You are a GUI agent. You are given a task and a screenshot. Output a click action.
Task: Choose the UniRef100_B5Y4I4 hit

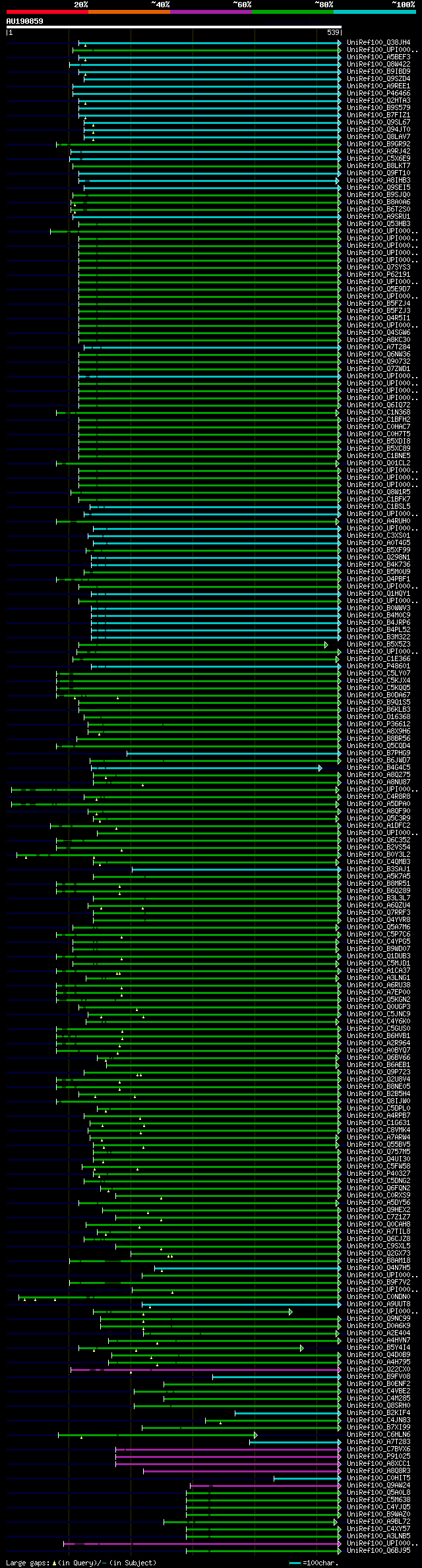[378, 1348]
